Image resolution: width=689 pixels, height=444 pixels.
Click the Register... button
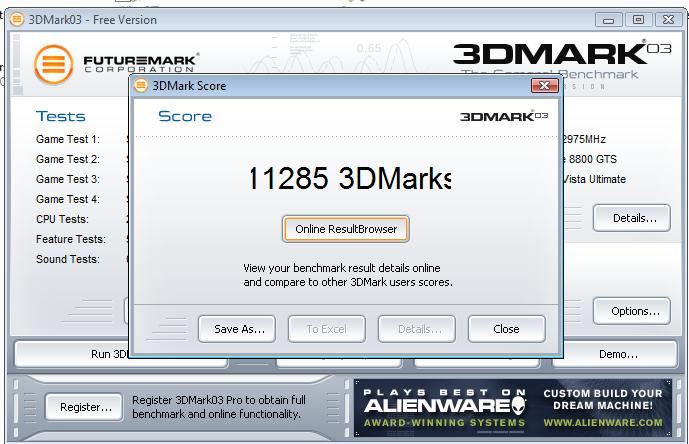point(85,407)
